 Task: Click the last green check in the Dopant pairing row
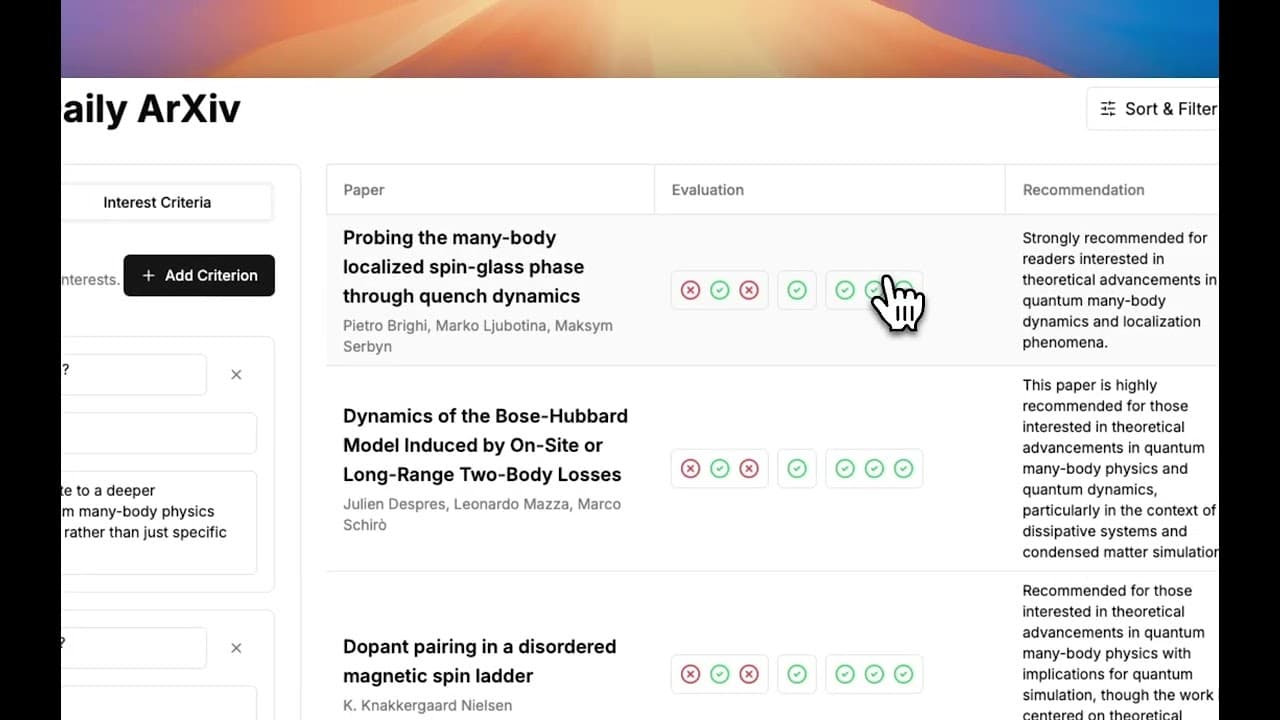coord(903,674)
